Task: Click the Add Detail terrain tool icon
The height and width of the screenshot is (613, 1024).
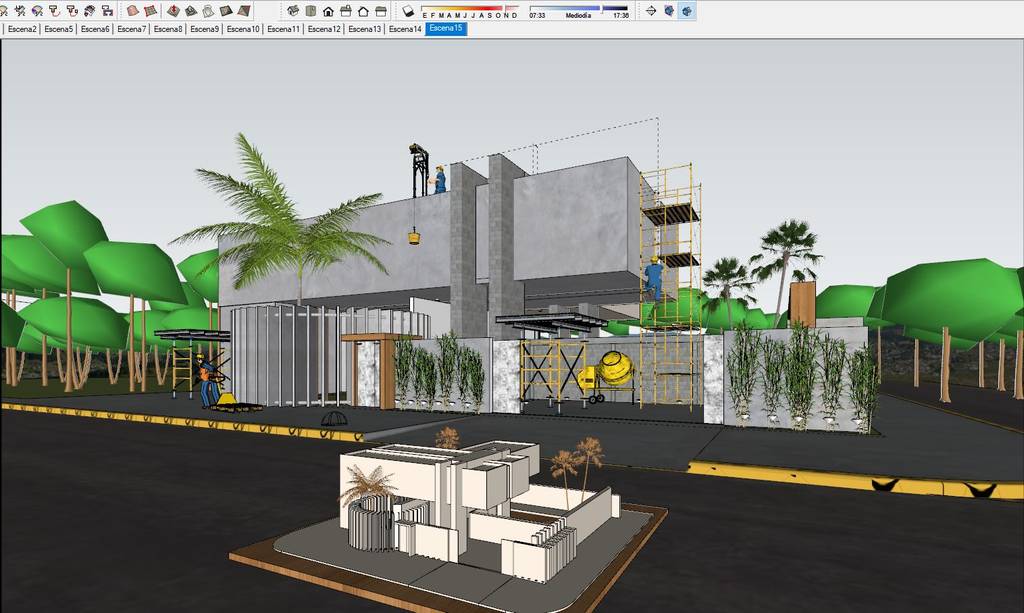Action: click(x=226, y=9)
